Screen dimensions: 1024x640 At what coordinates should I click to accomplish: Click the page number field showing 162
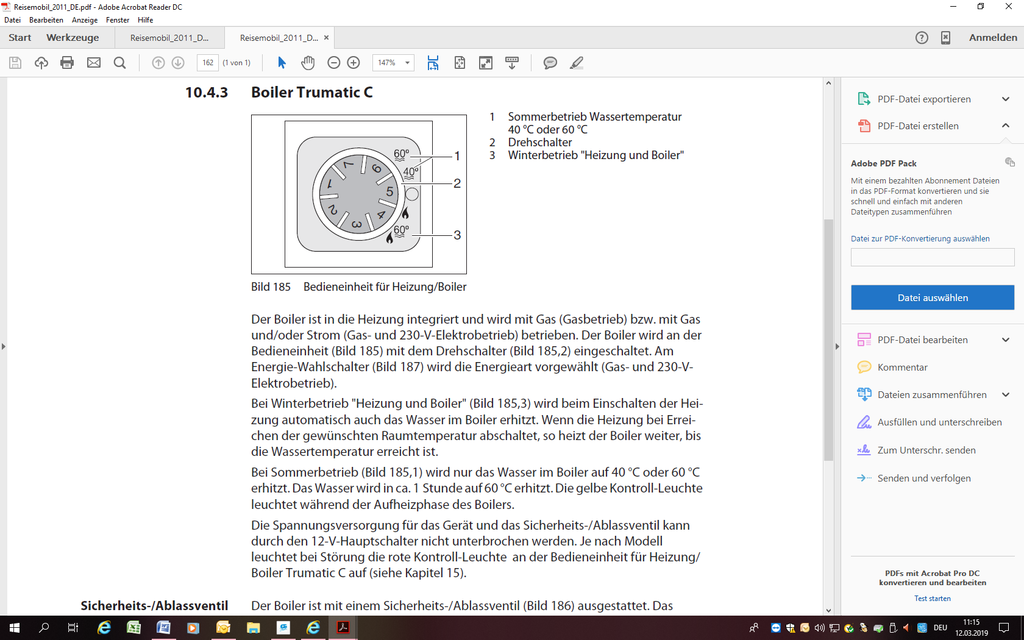pos(208,63)
